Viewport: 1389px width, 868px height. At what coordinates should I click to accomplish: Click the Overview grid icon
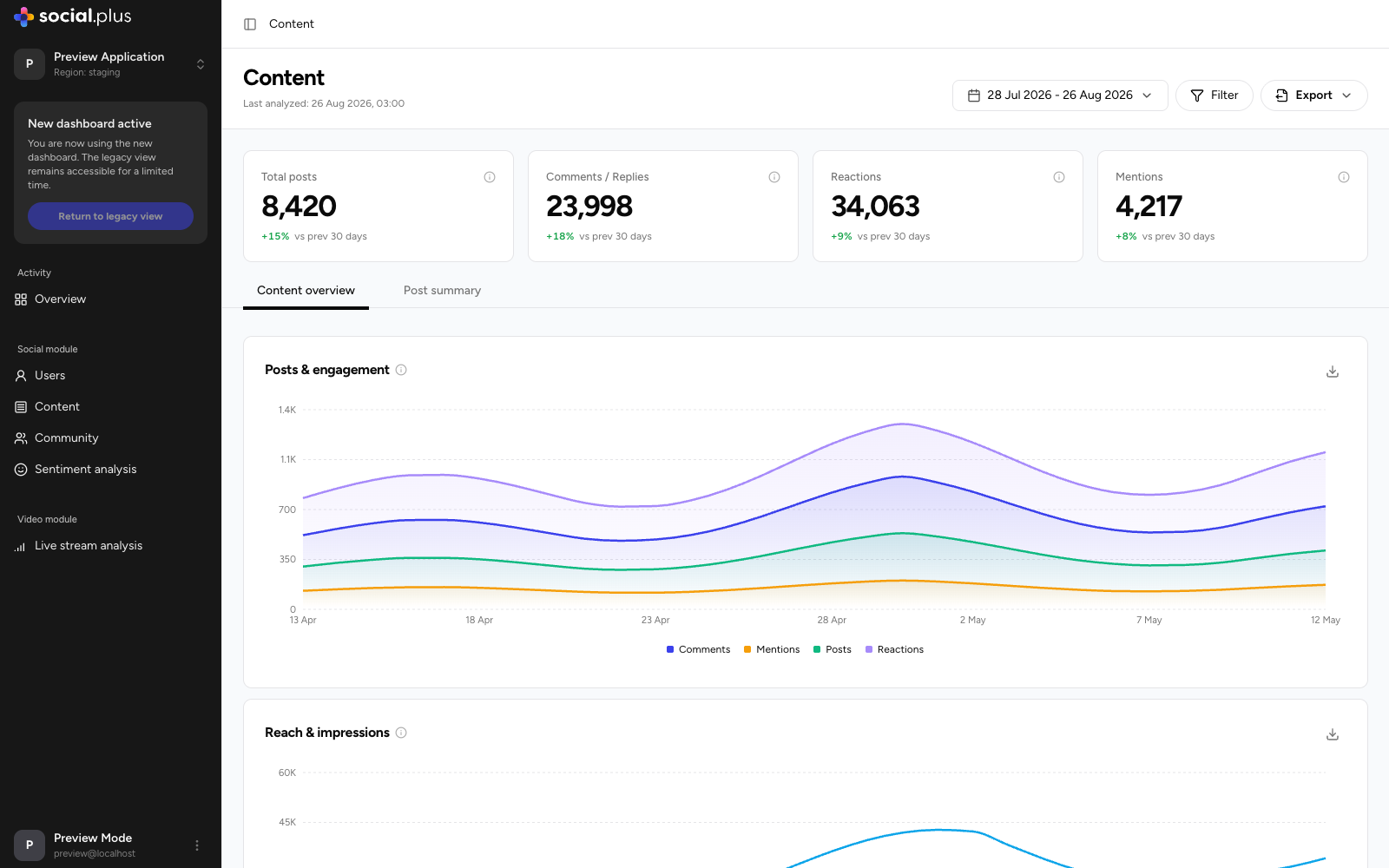point(21,299)
